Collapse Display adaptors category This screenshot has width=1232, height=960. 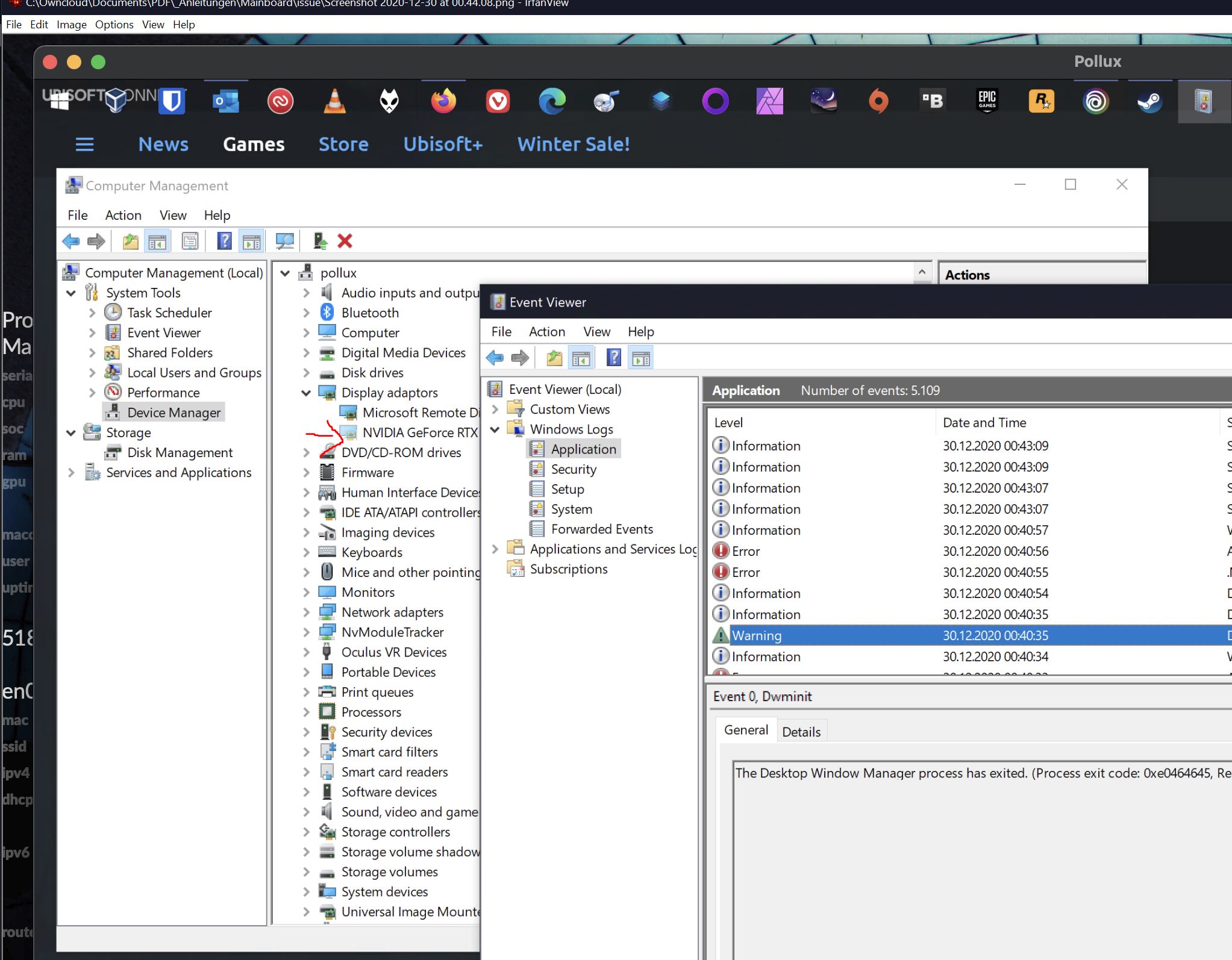coord(306,393)
